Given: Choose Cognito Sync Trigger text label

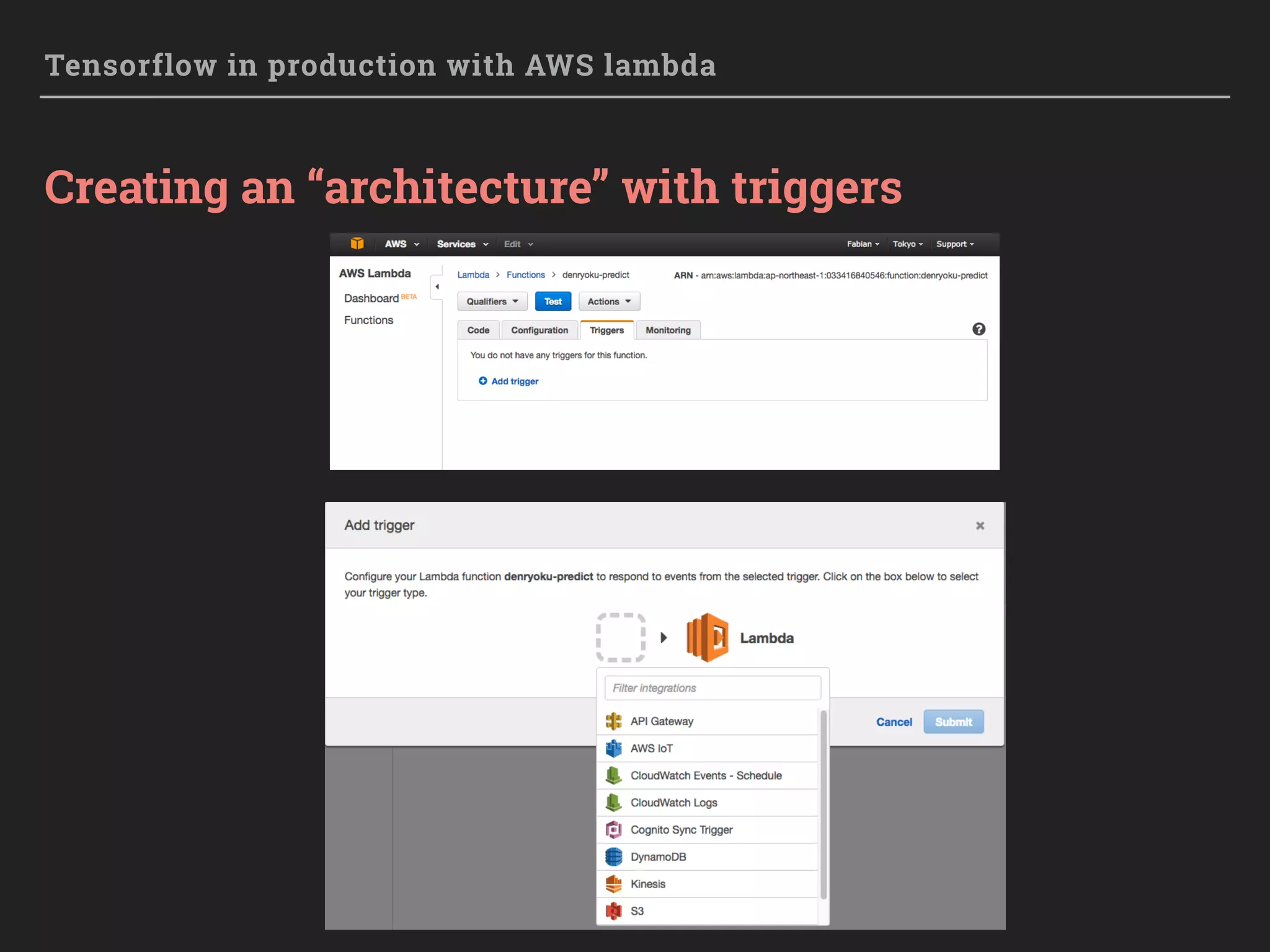Looking at the screenshot, I should coord(682,830).
